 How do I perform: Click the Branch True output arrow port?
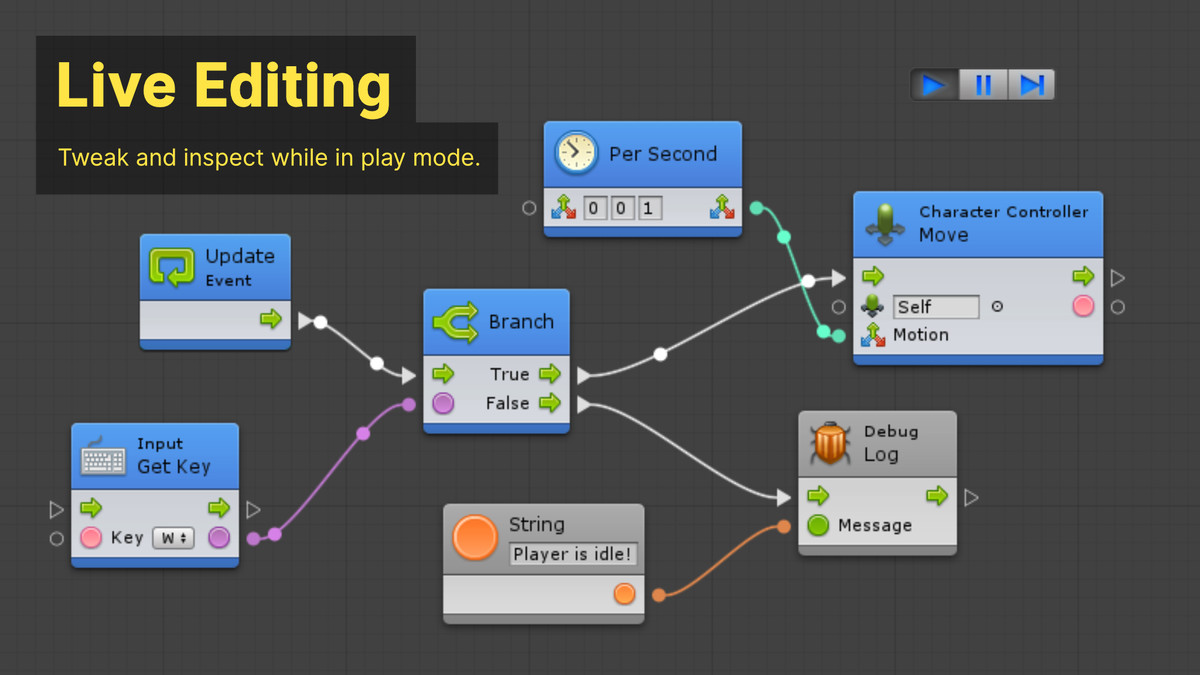[550, 374]
